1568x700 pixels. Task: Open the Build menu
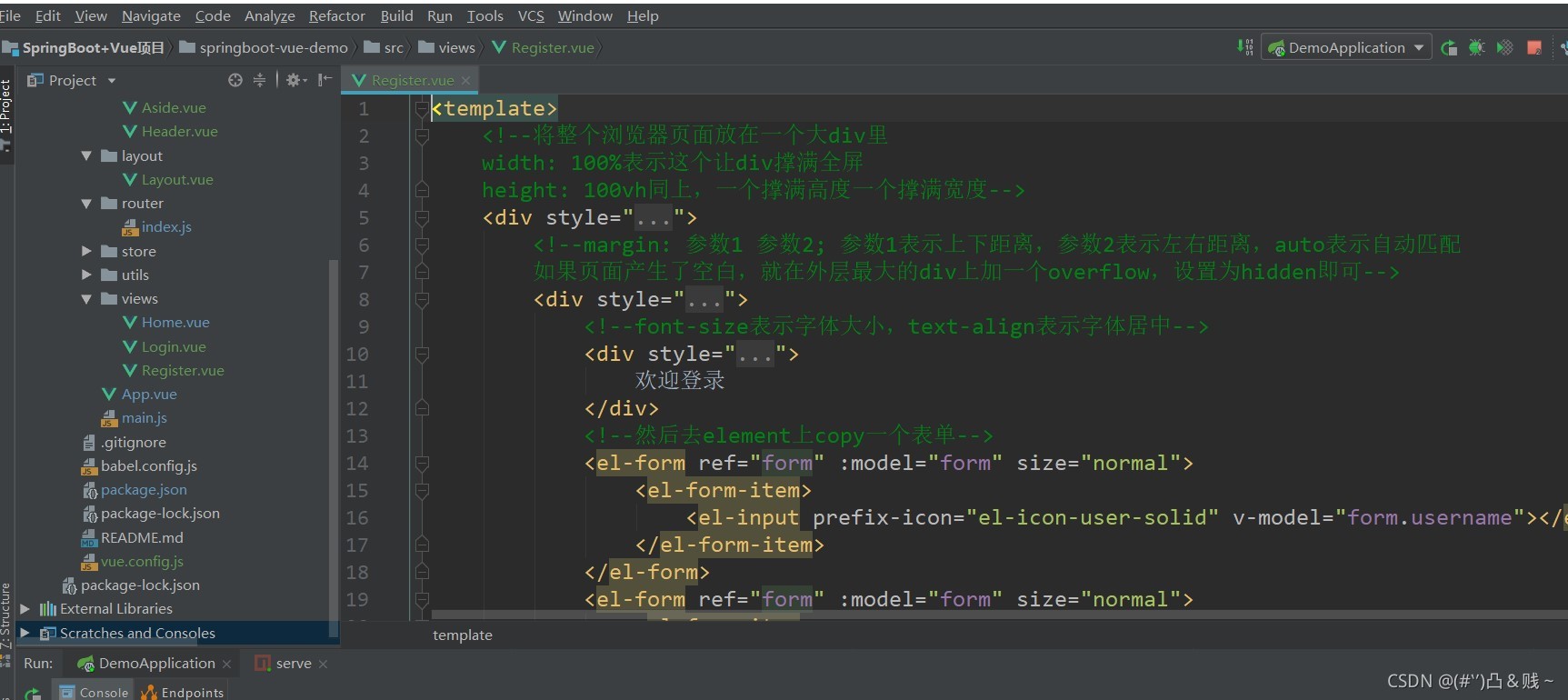[x=396, y=15]
